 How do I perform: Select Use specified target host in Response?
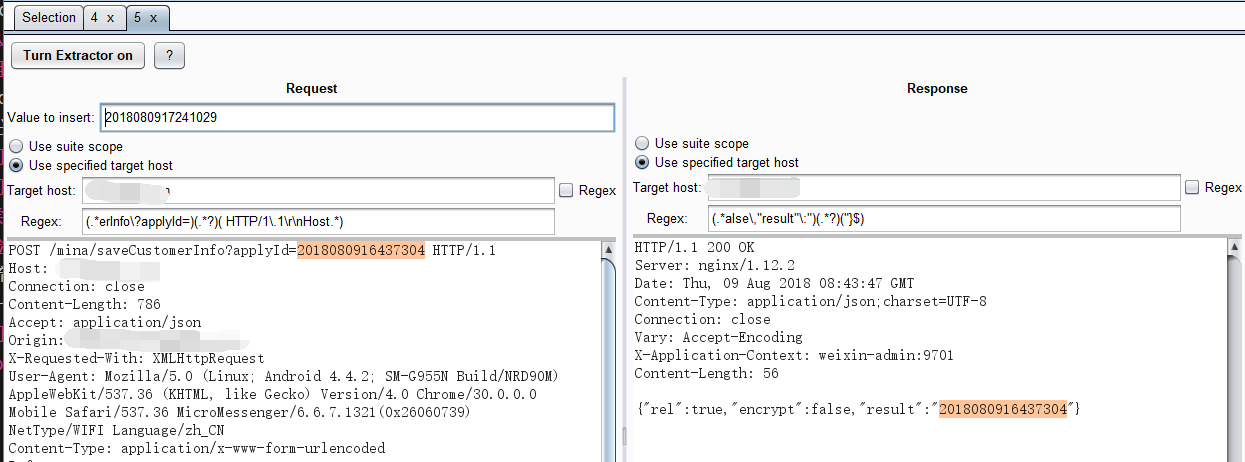pos(643,162)
